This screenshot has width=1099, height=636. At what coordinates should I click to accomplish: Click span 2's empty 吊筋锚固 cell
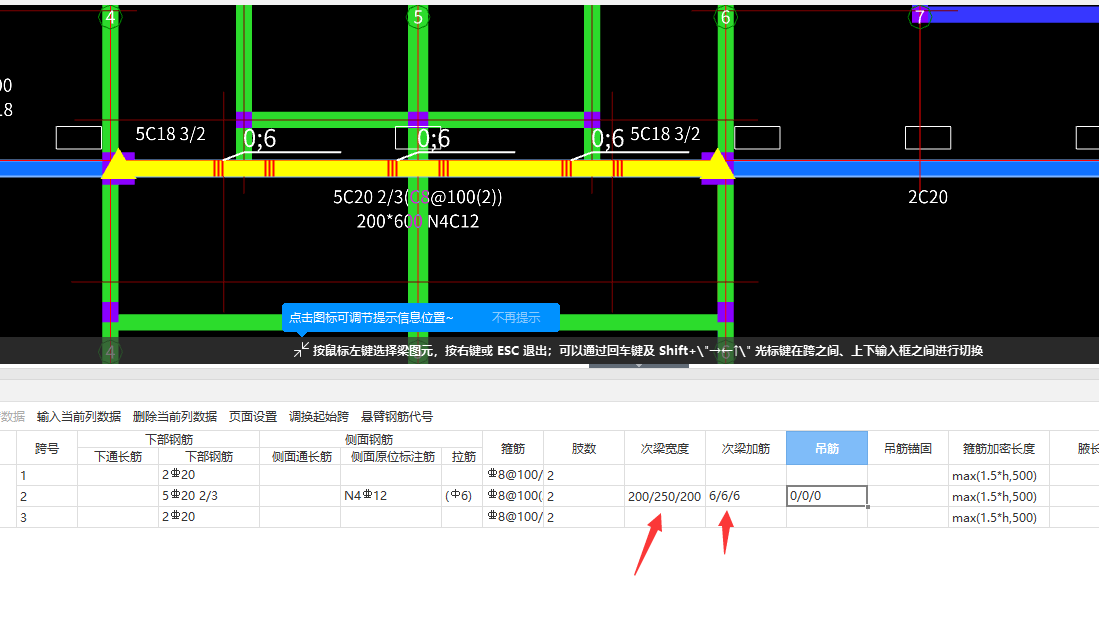[x=908, y=496]
